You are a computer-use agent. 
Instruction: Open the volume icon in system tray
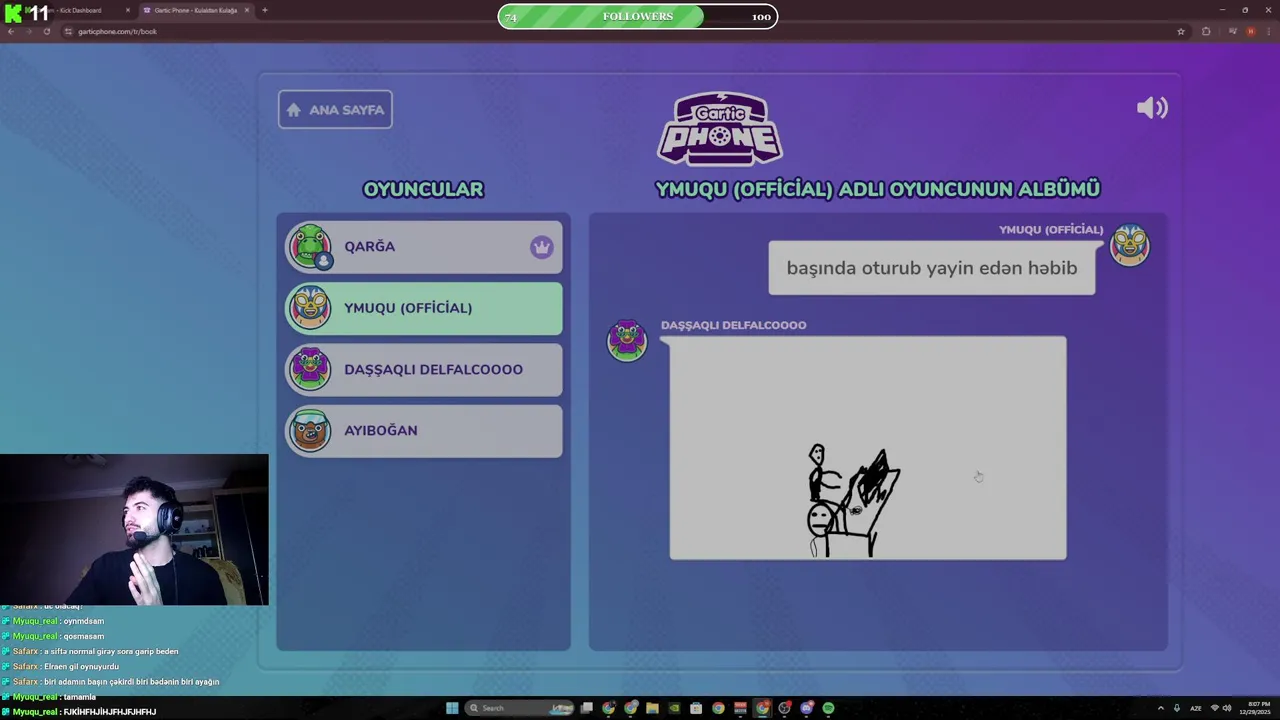point(1227,708)
